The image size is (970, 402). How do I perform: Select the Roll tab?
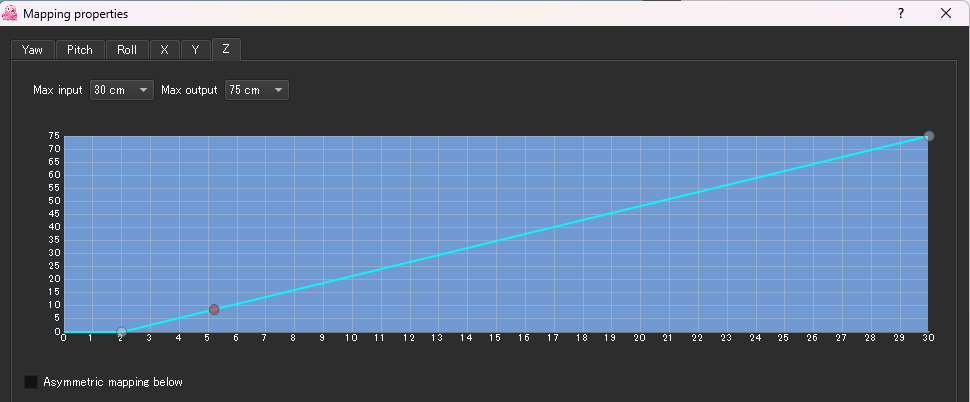click(127, 50)
